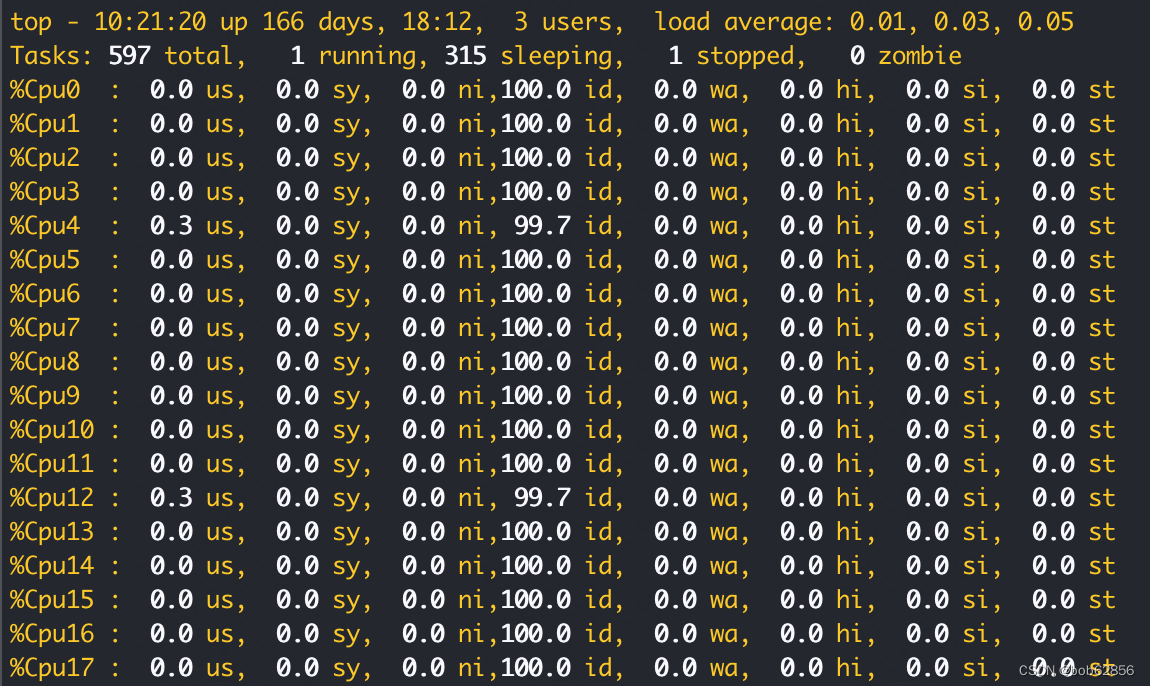Click the %Cpu15 row label
Screen dimensions: 1150x686
52,600
